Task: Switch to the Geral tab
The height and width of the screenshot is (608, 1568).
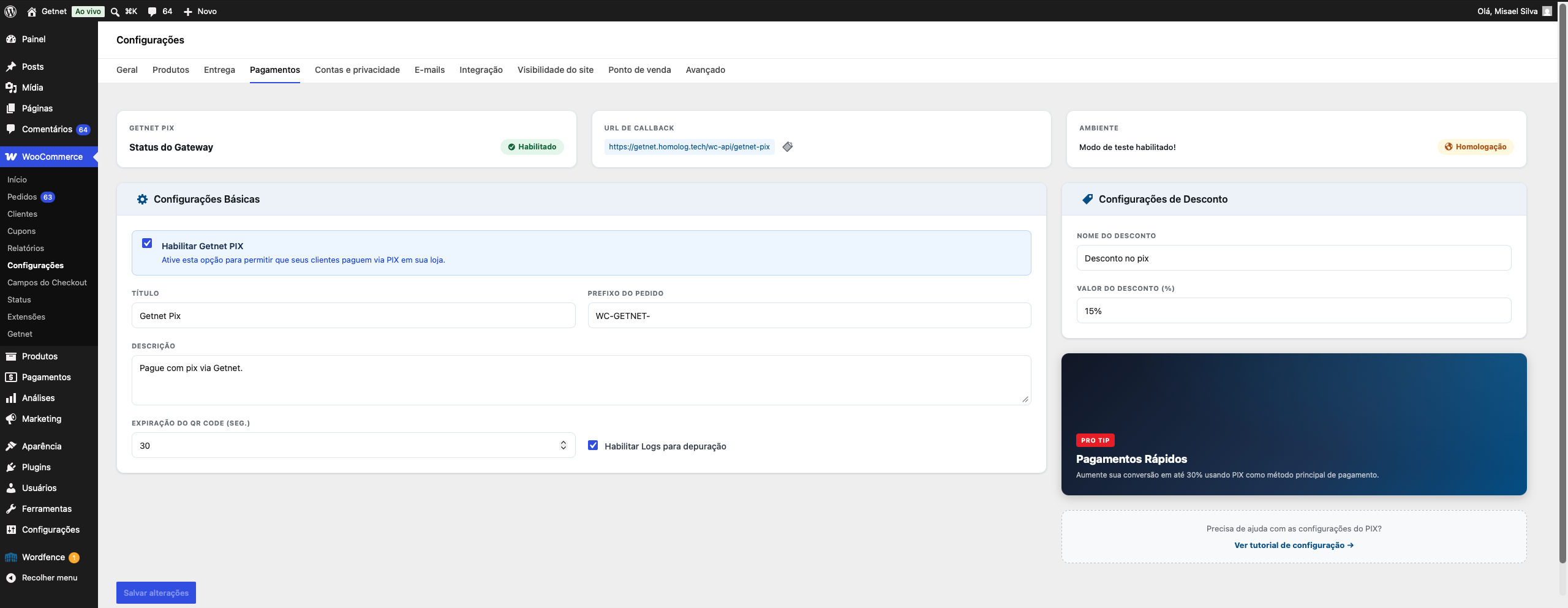Action: pos(127,70)
